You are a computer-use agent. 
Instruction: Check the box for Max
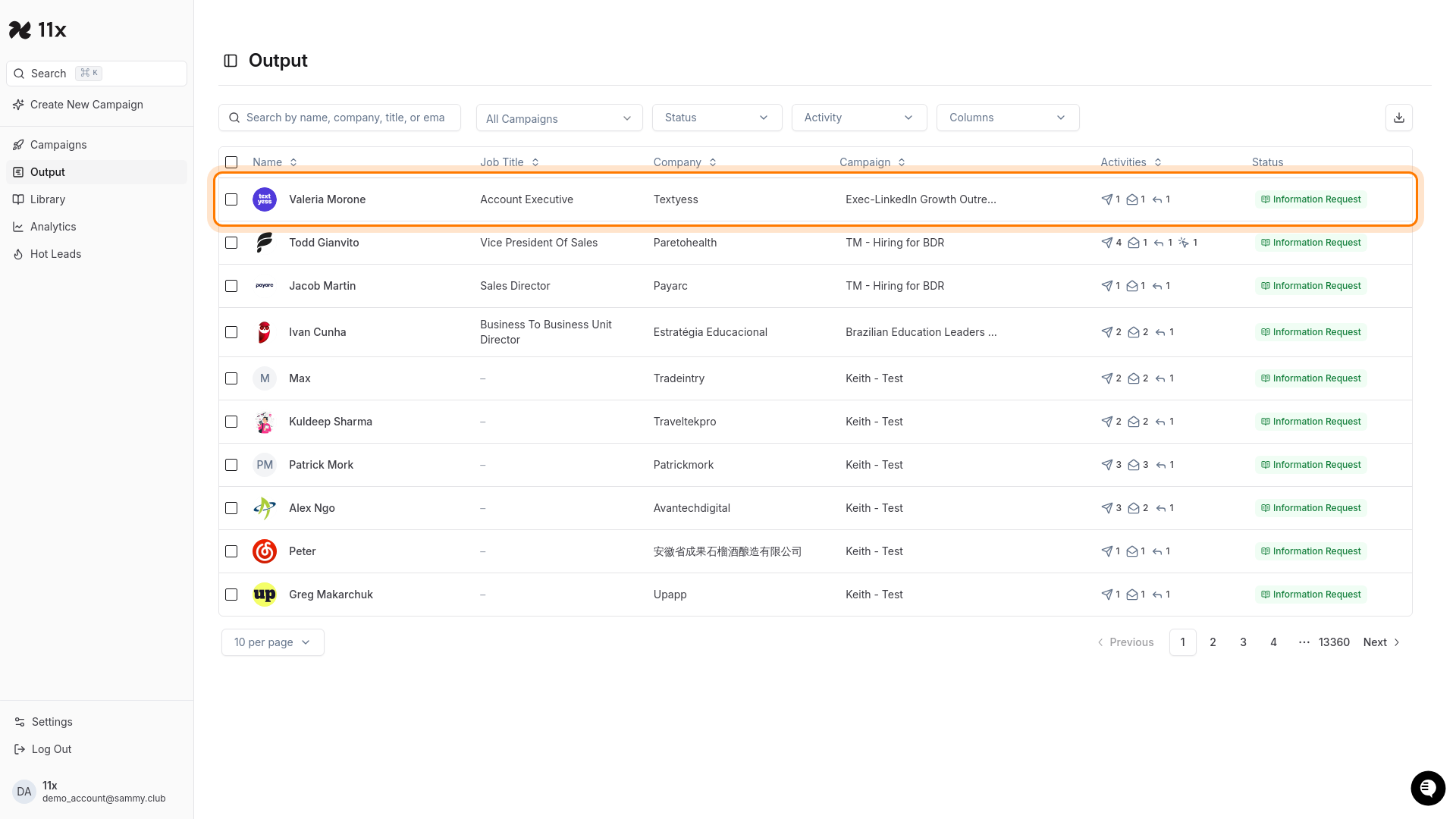pos(231,378)
